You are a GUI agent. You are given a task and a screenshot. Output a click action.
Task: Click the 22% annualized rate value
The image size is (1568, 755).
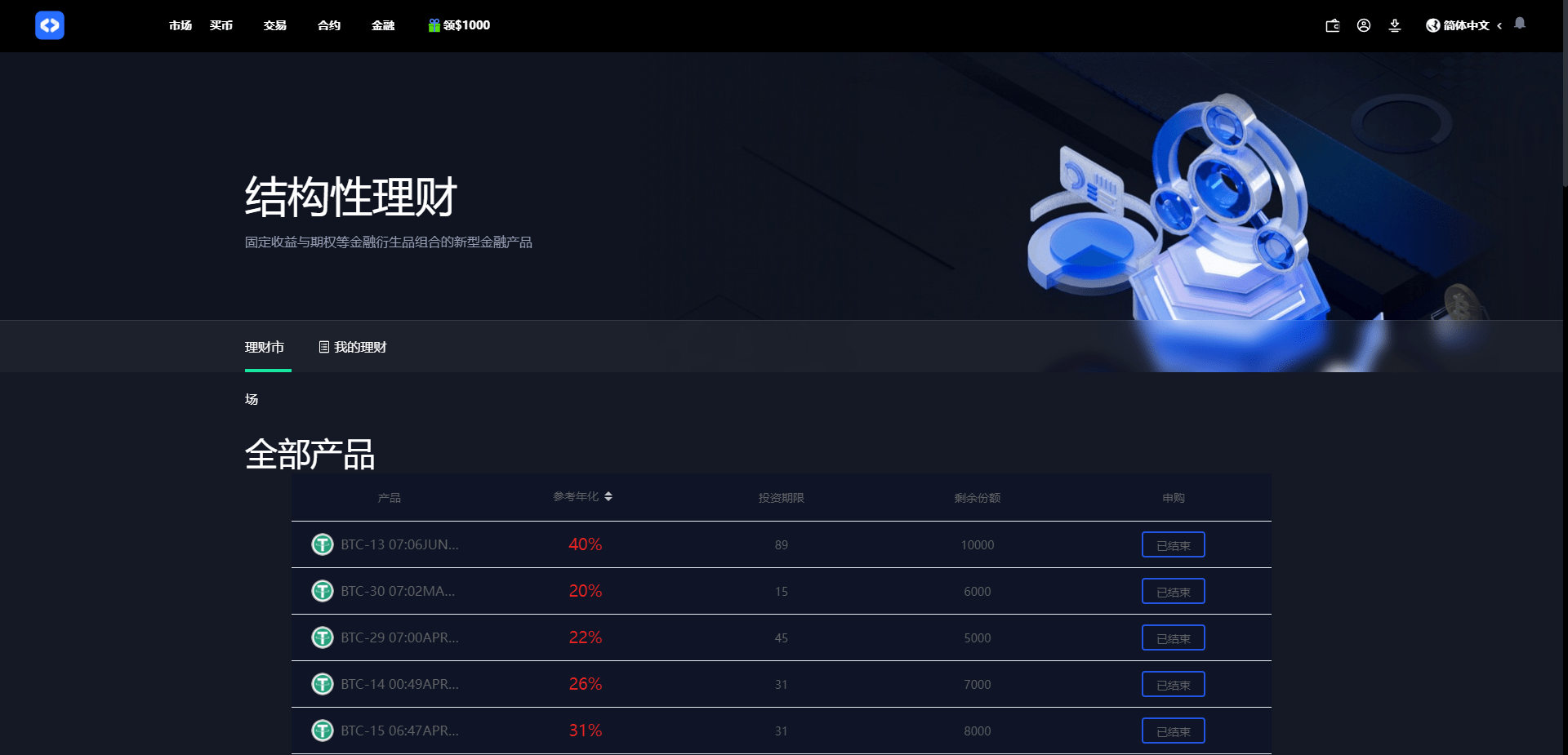click(586, 637)
